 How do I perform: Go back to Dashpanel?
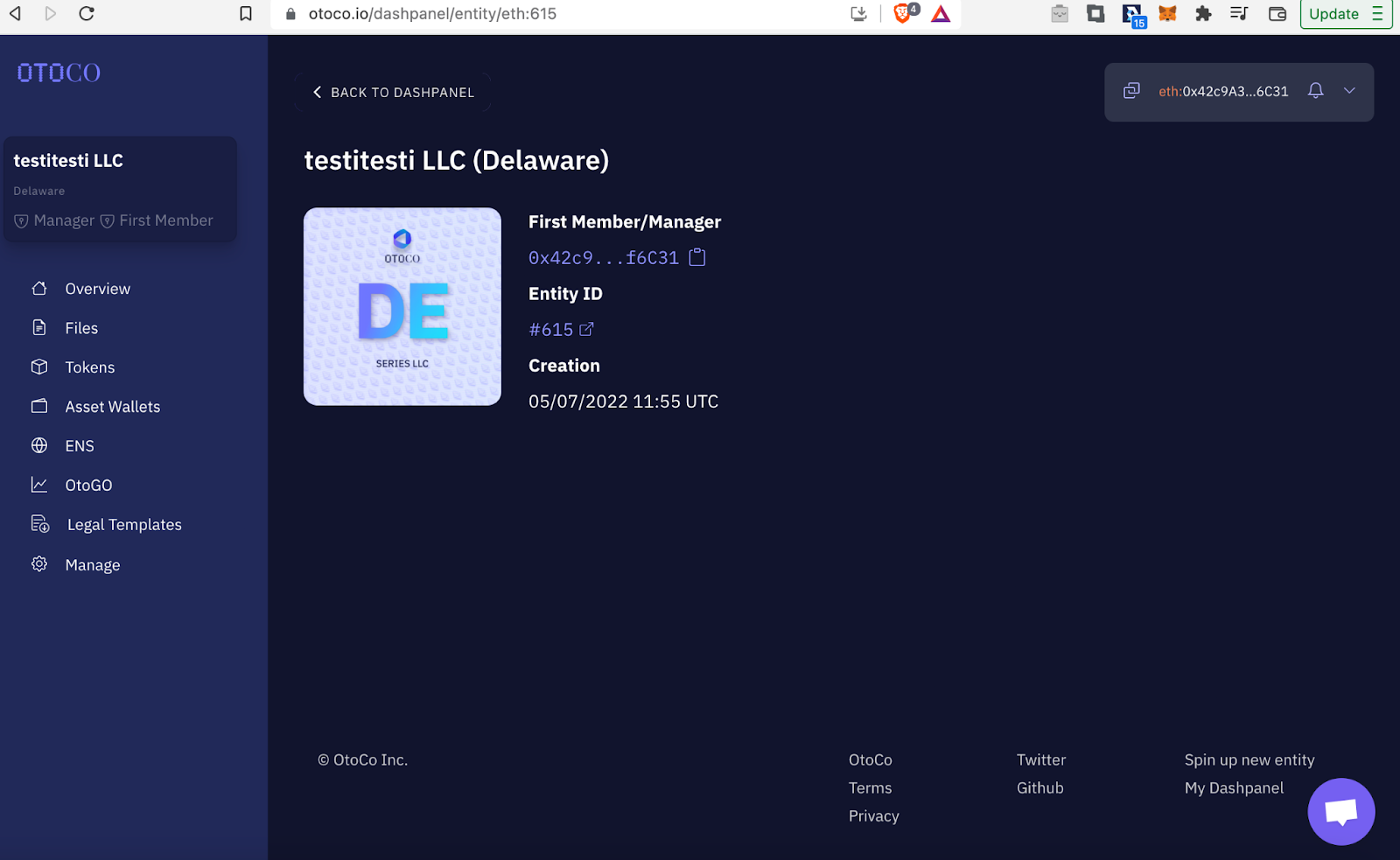pyautogui.click(x=393, y=93)
